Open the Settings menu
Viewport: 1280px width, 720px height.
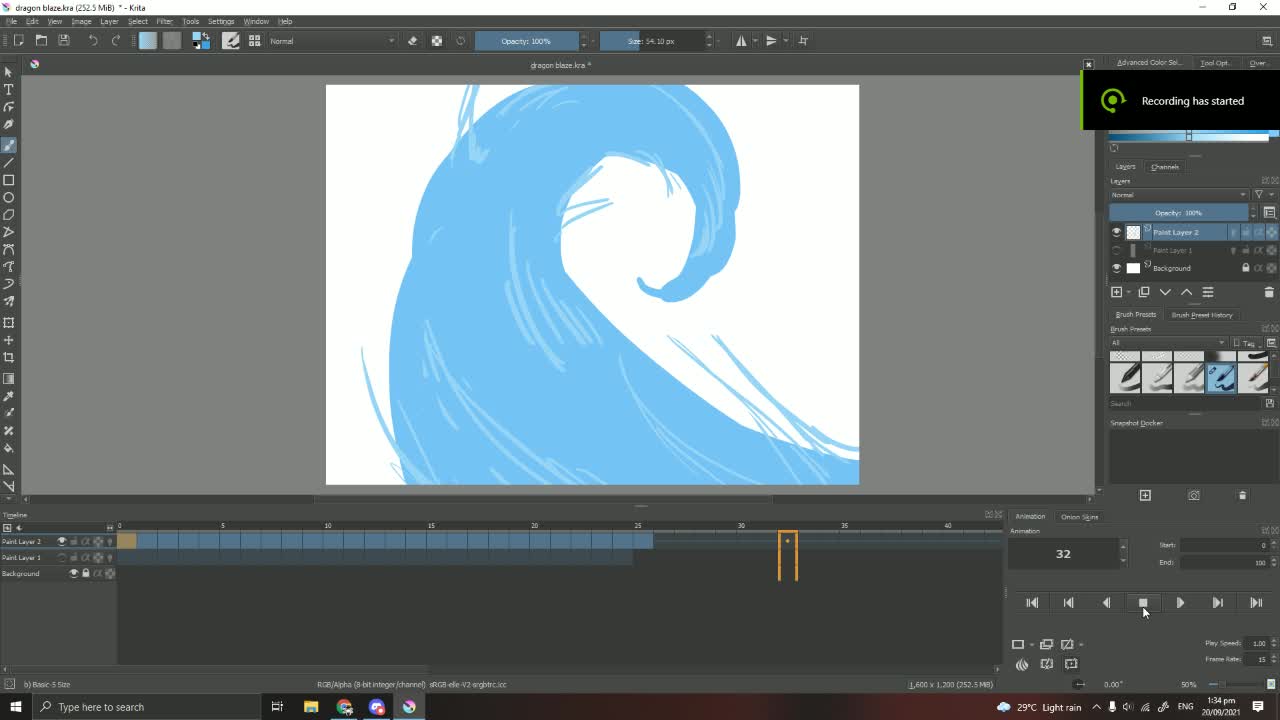[221, 21]
